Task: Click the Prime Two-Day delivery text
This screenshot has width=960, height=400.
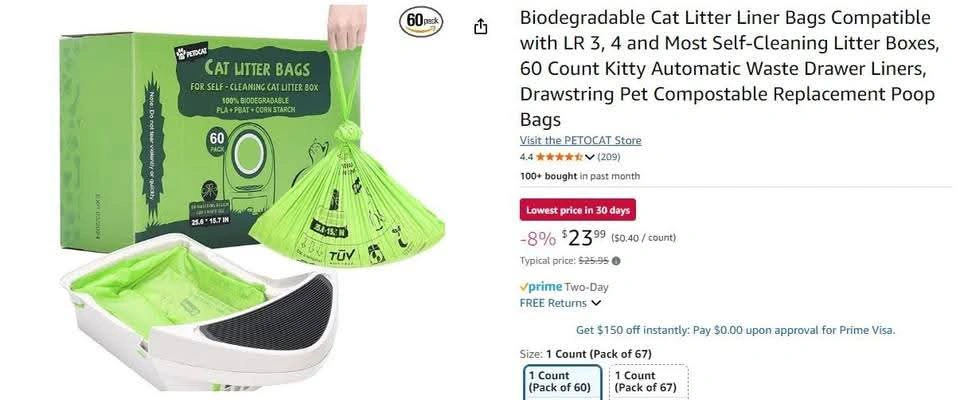Action: pos(564,287)
